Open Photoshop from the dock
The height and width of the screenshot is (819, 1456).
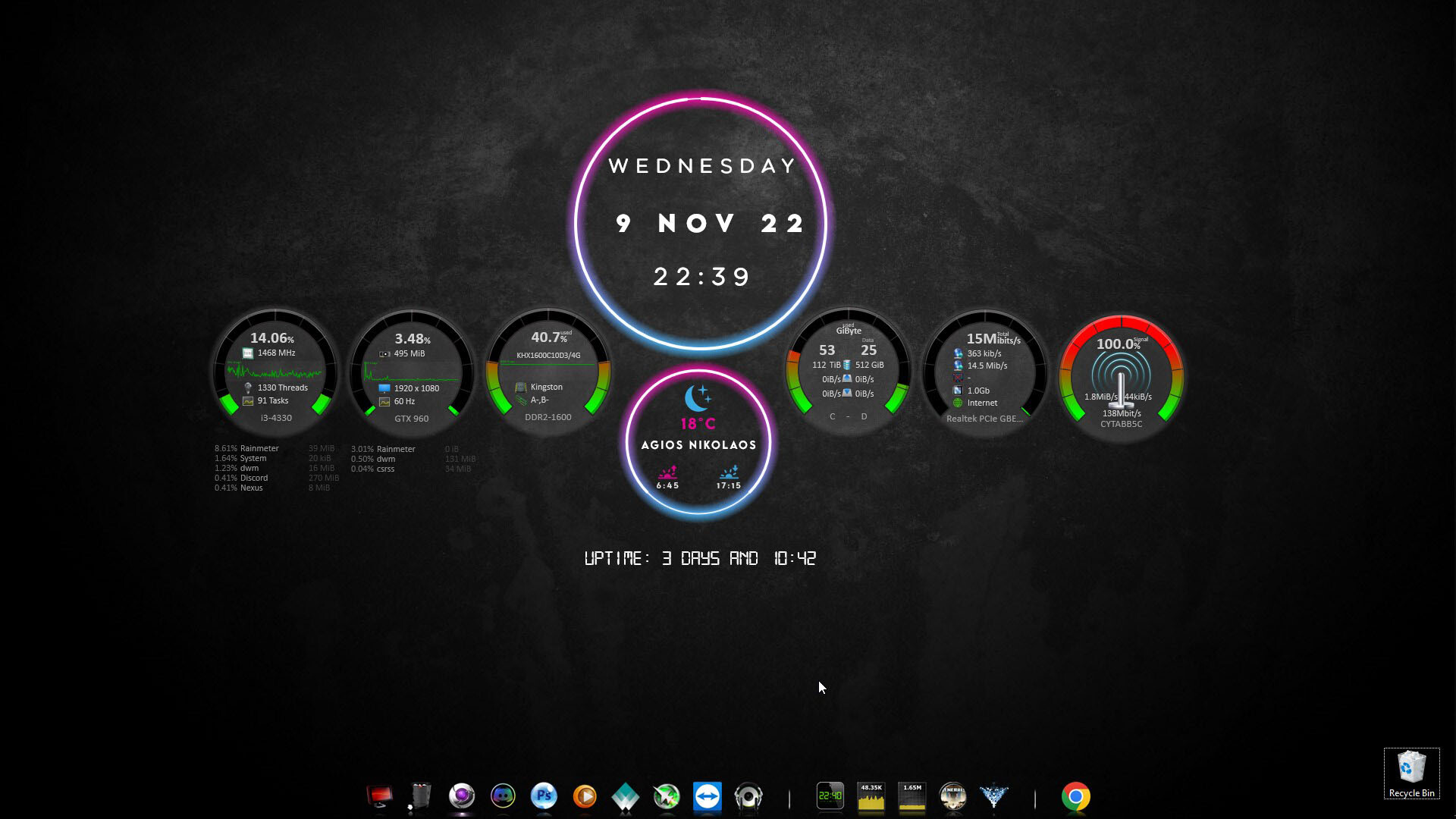coord(544,796)
